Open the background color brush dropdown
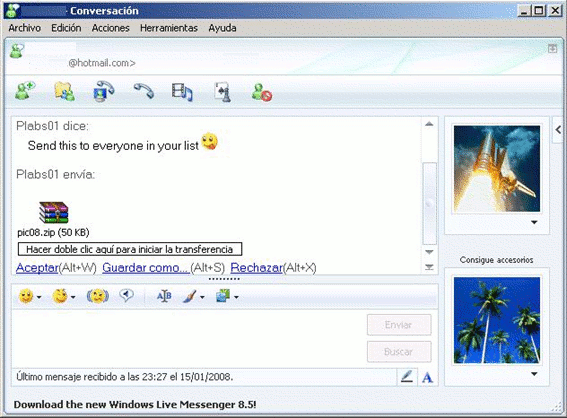 coord(202,297)
